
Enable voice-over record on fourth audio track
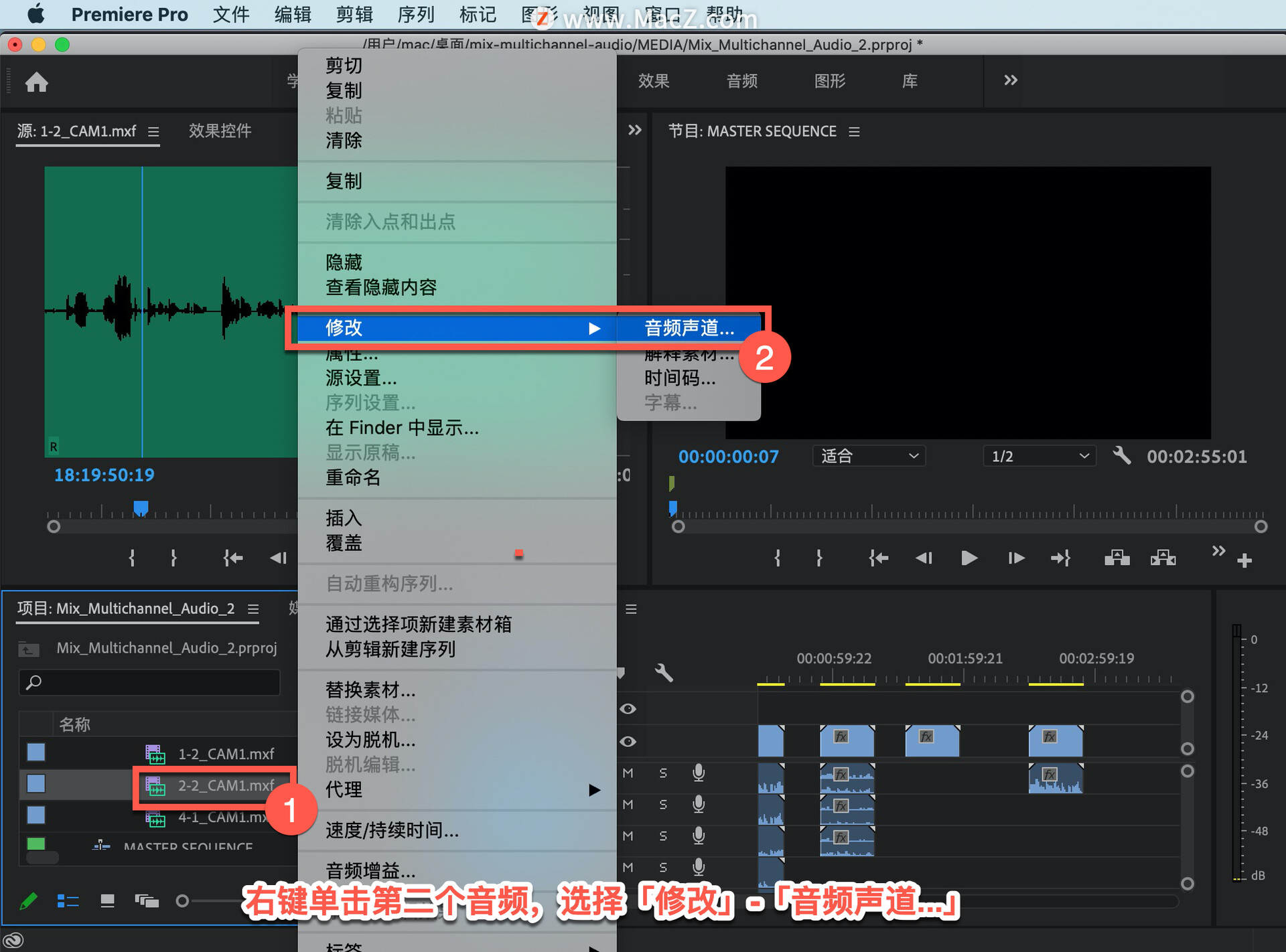pyautogui.click(x=699, y=867)
